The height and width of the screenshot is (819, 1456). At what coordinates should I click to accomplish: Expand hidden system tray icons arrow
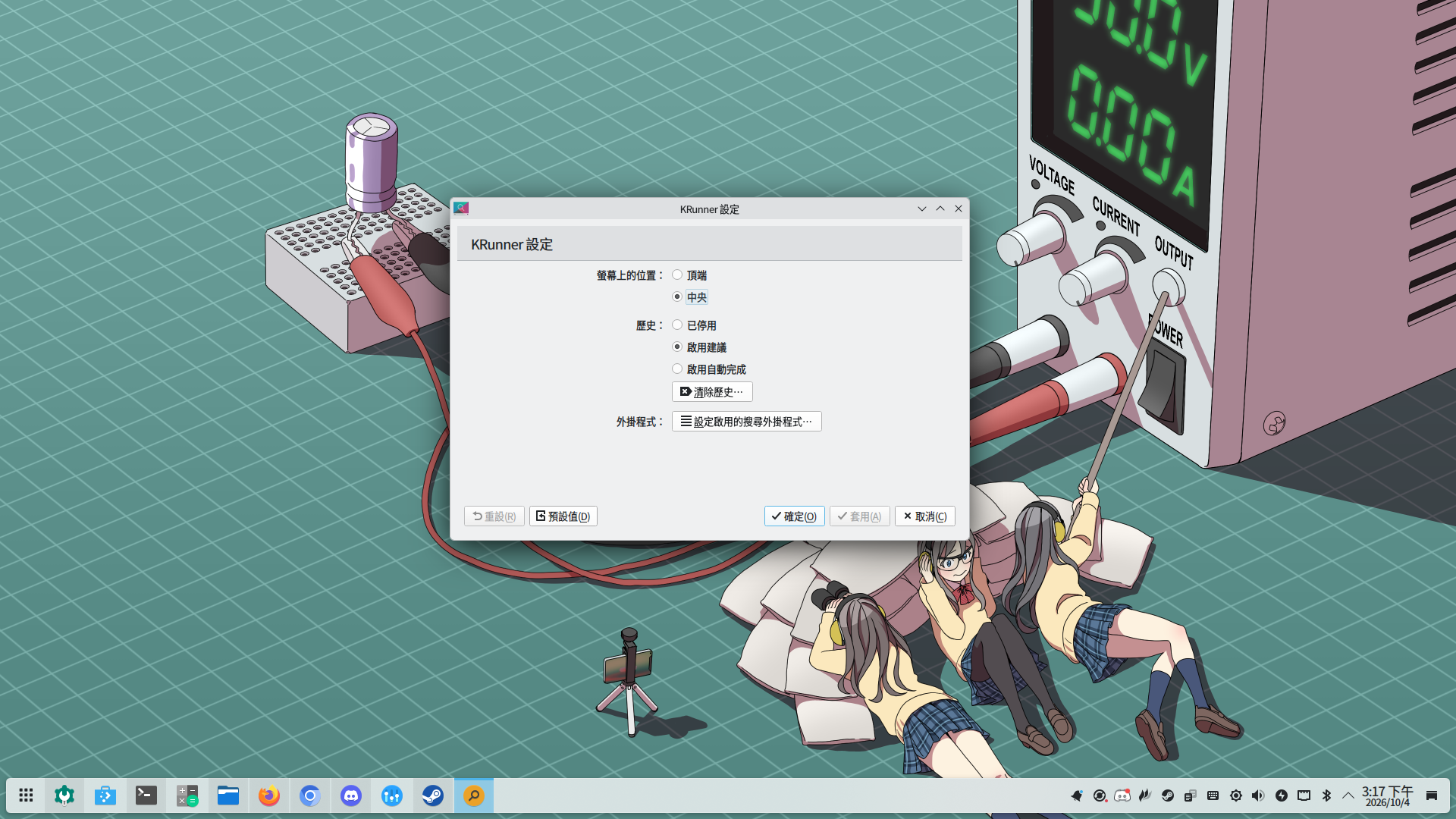coord(1348,795)
